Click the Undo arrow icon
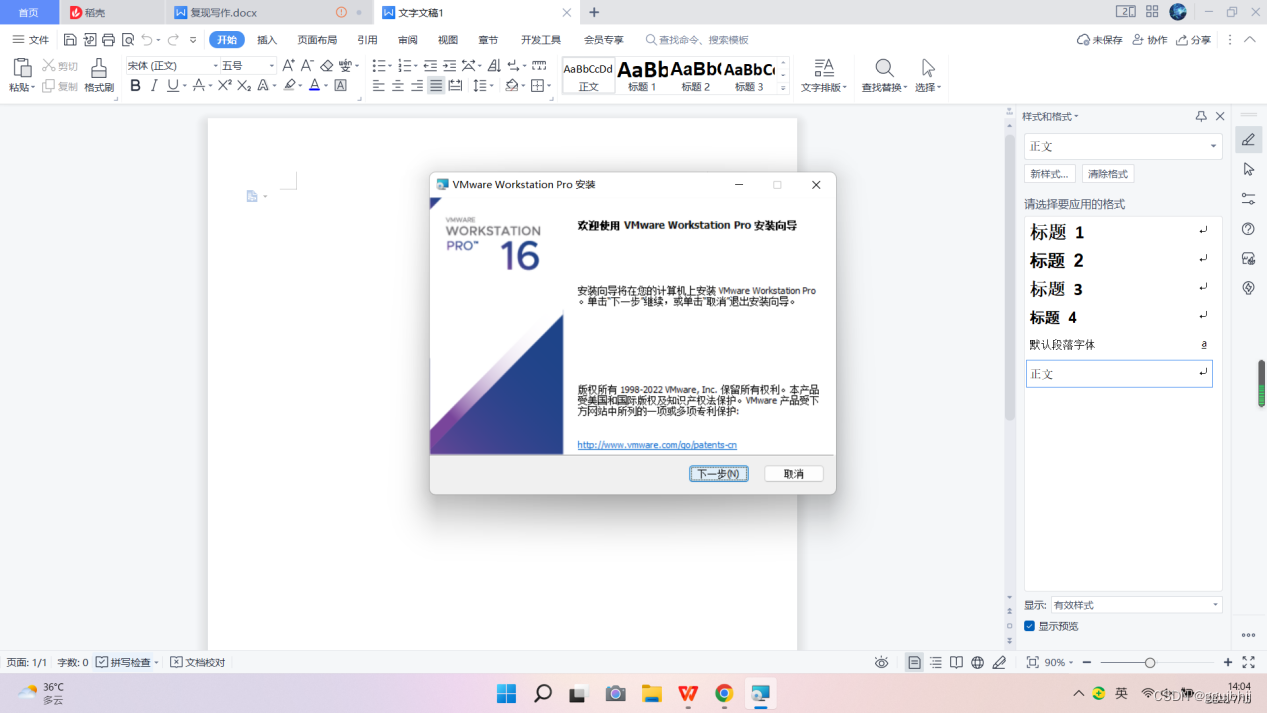The height and width of the screenshot is (713, 1267). (147, 40)
